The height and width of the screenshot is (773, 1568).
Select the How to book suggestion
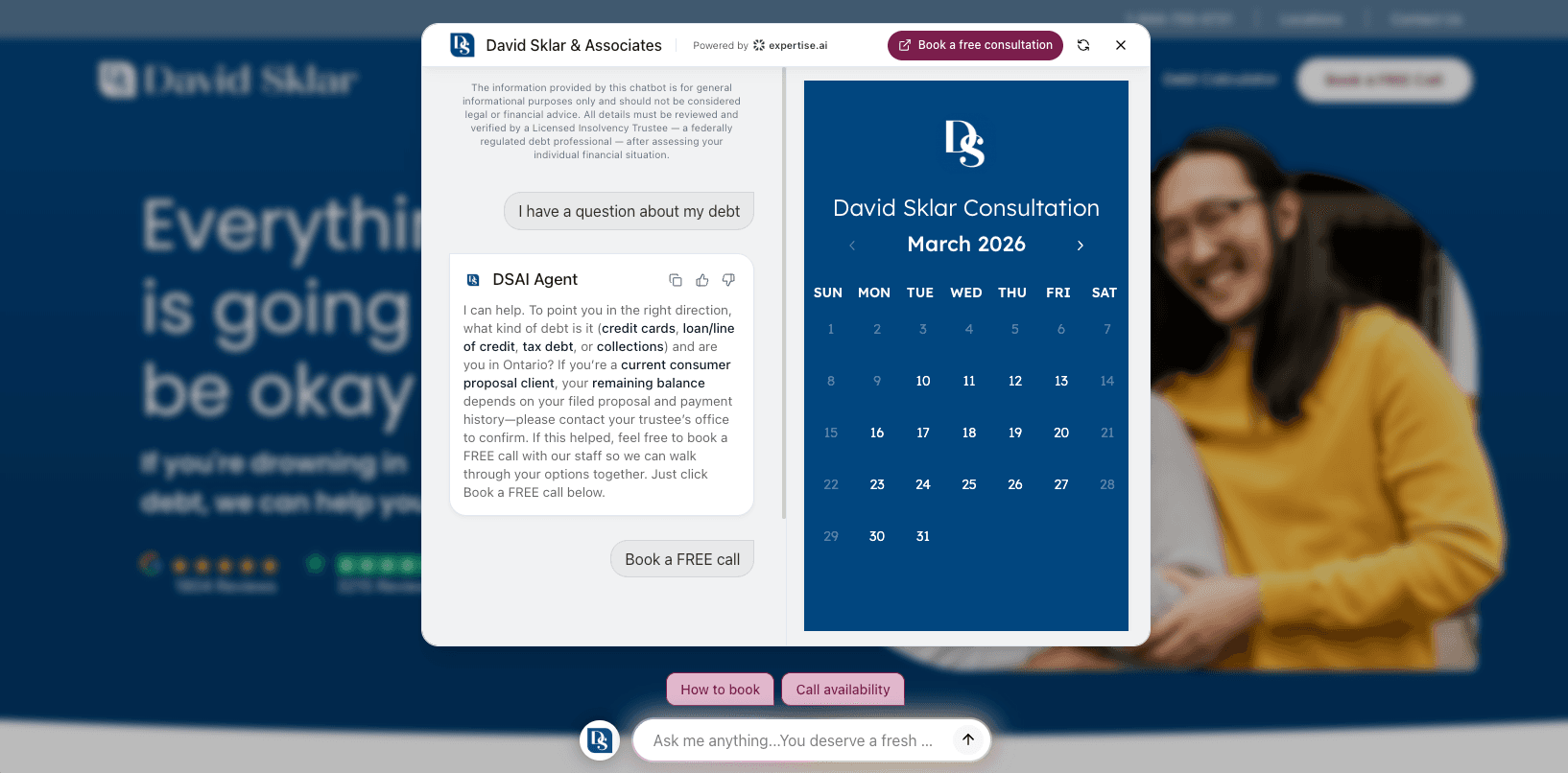(x=720, y=690)
